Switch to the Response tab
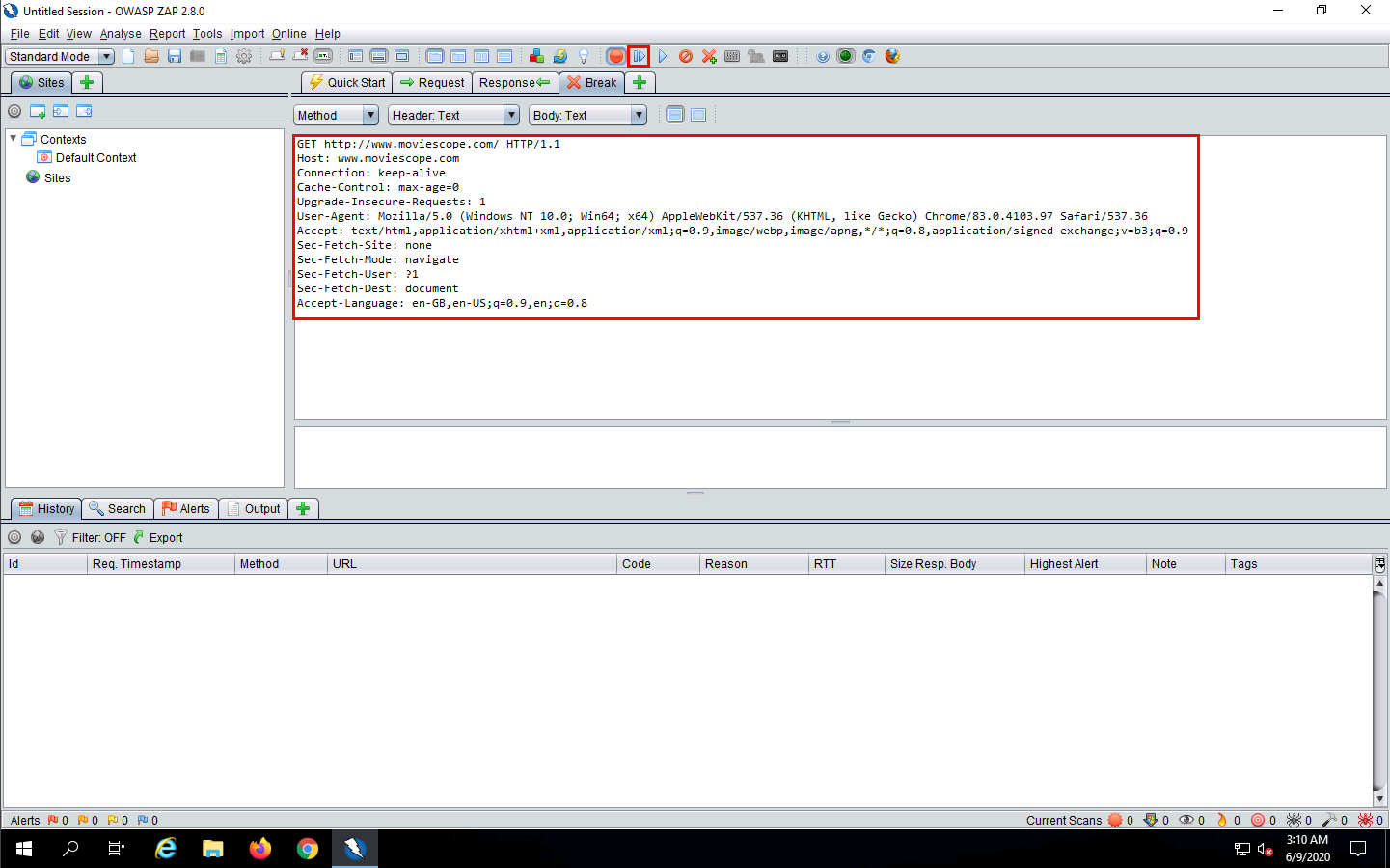Image resolution: width=1390 pixels, height=868 pixels. pyautogui.click(x=515, y=82)
